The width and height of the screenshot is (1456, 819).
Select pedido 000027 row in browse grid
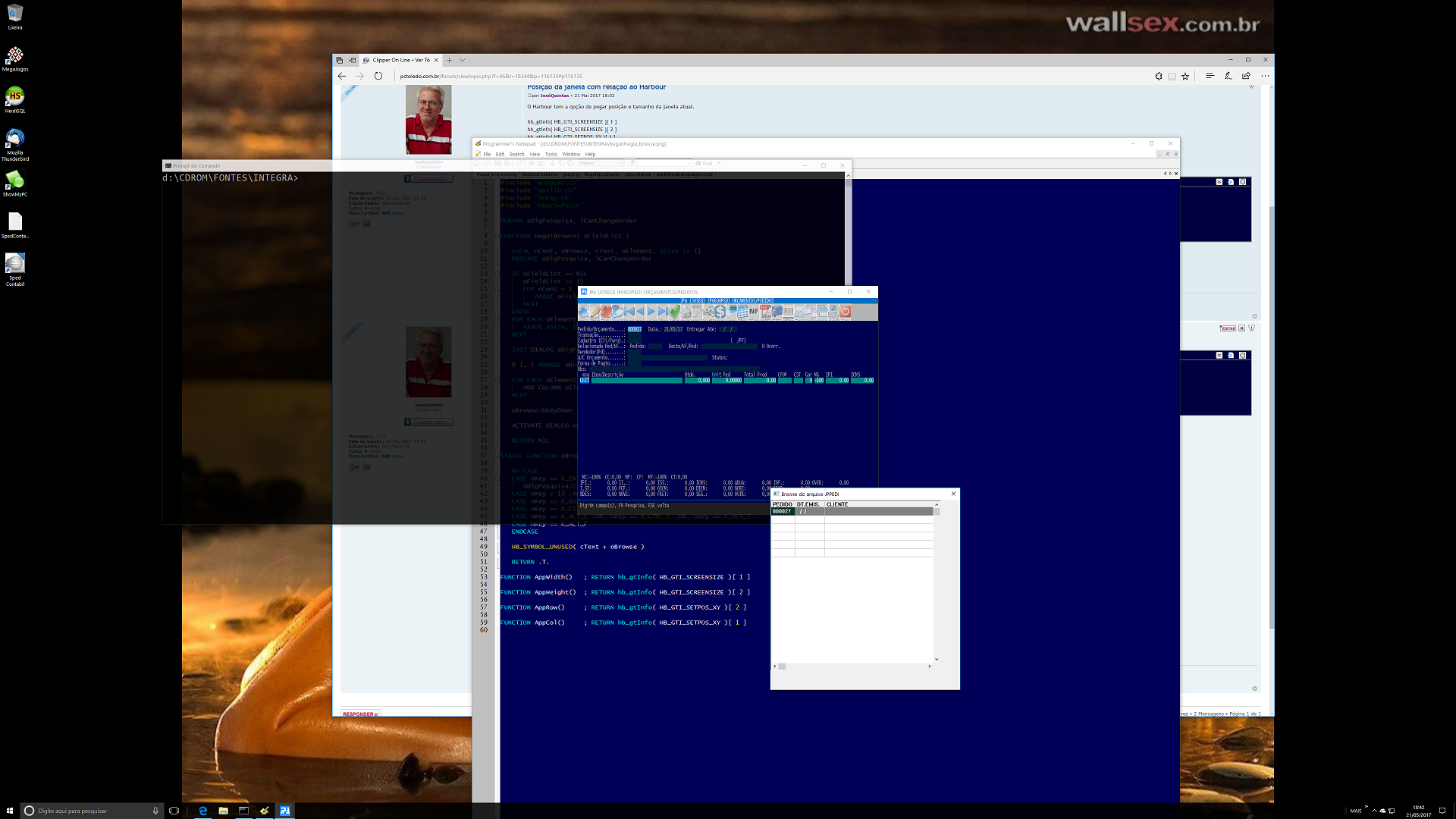pyautogui.click(x=782, y=511)
